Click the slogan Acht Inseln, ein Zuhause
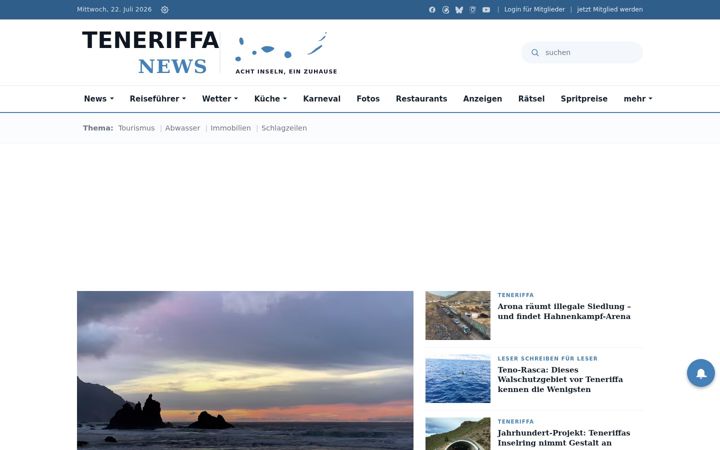This screenshot has height=450, width=720. click(286, 72)
